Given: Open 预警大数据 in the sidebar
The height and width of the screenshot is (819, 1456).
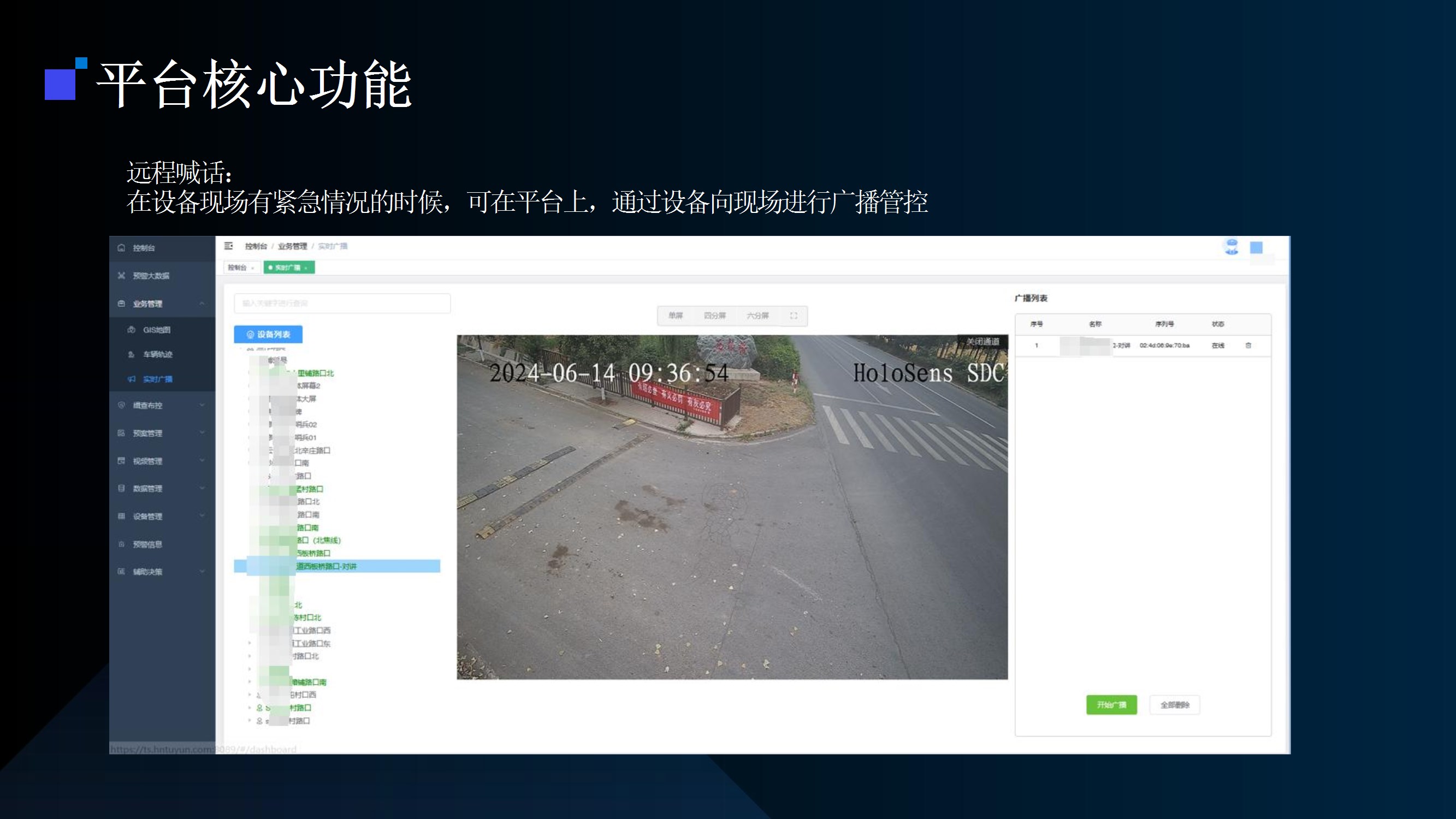Looking at the screenshot, I should click(x=150, y=276).
